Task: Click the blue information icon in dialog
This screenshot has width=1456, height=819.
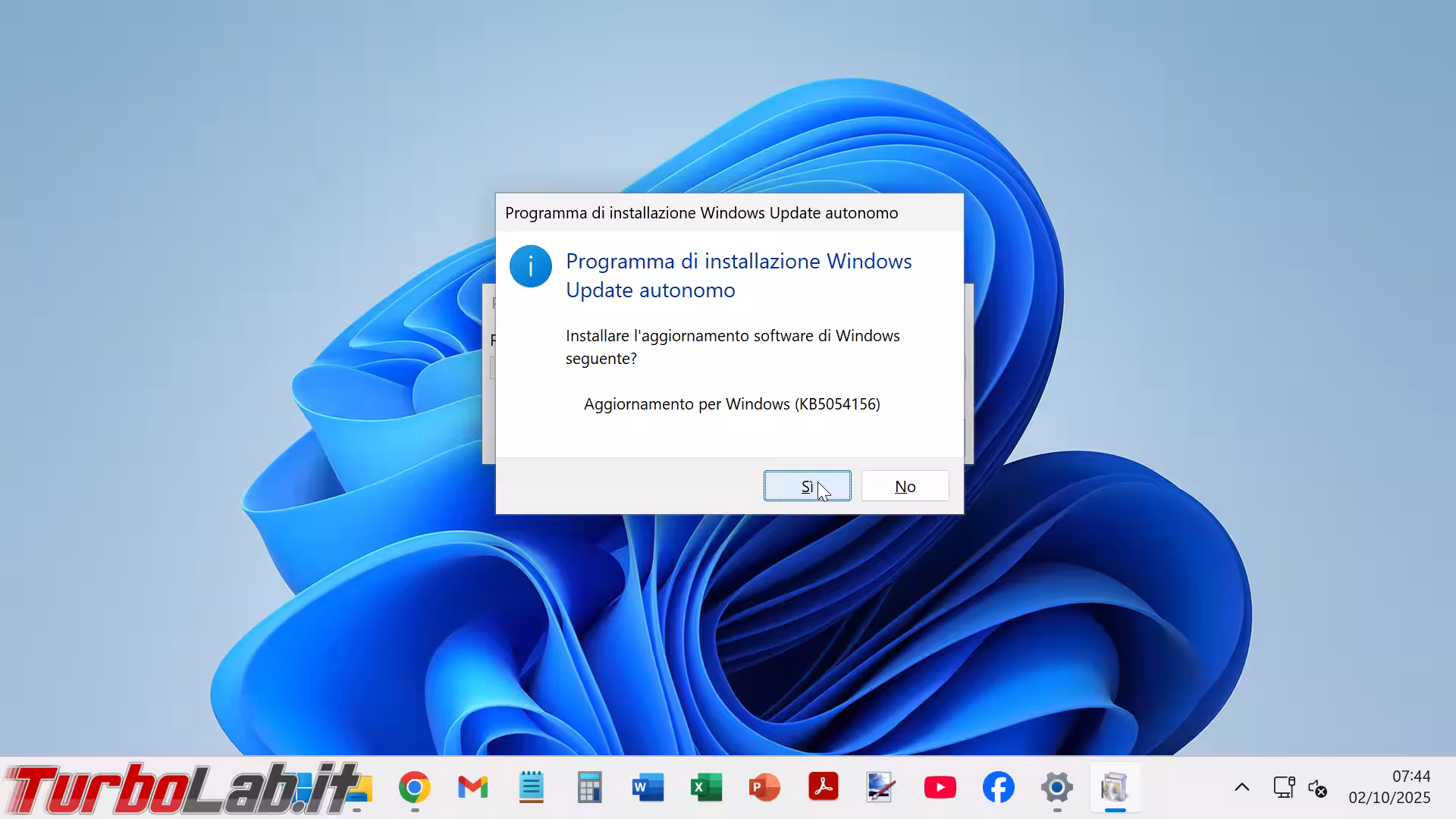Action: pyautogui.click(x=530, y=266)
